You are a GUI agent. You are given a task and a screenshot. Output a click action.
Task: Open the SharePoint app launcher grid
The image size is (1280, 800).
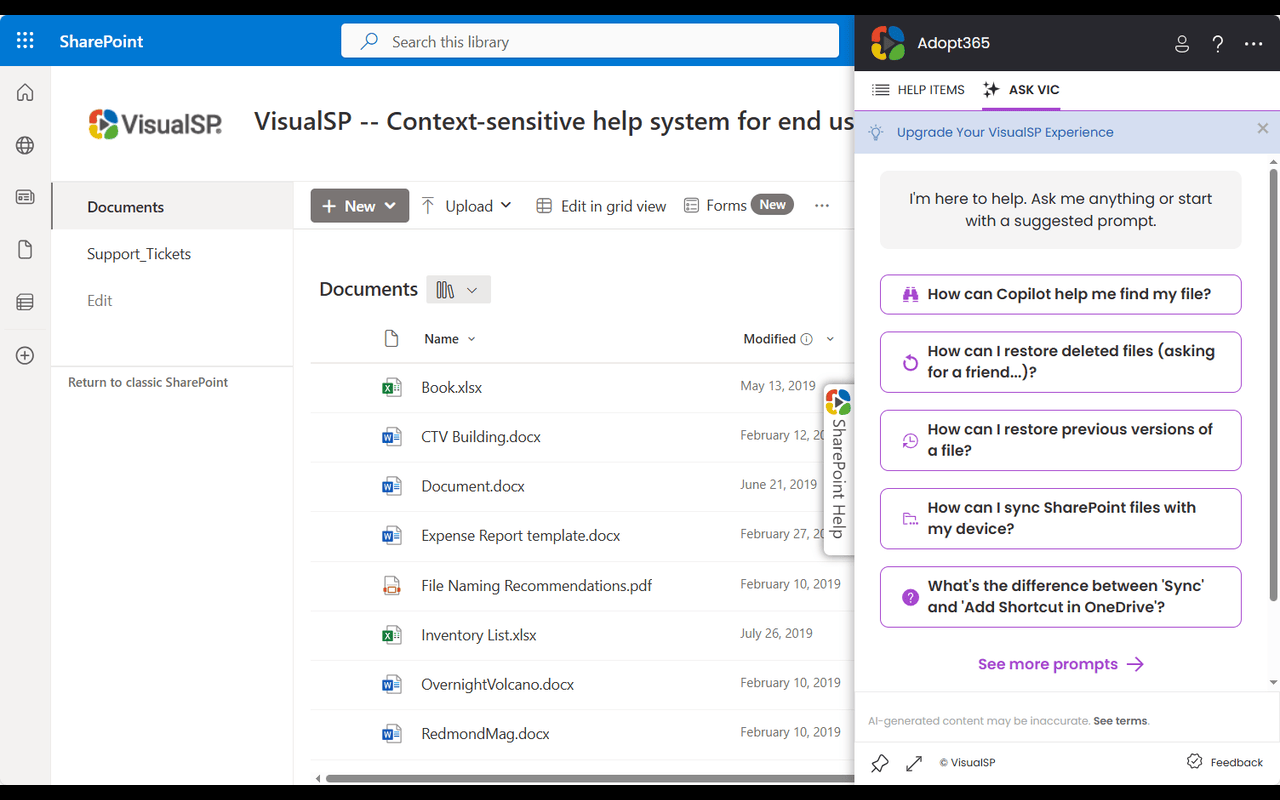click(x=25, y=41)
